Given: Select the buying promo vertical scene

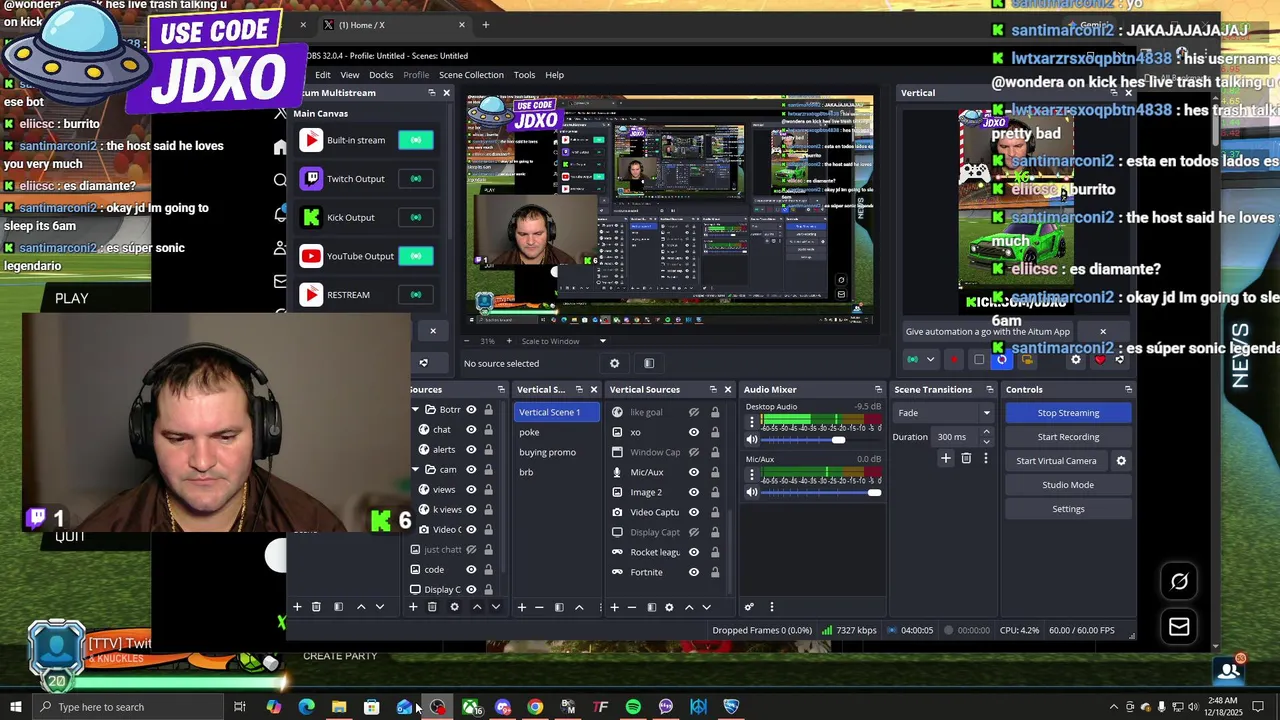Looking at the screenshot, I should click(547, 452).
